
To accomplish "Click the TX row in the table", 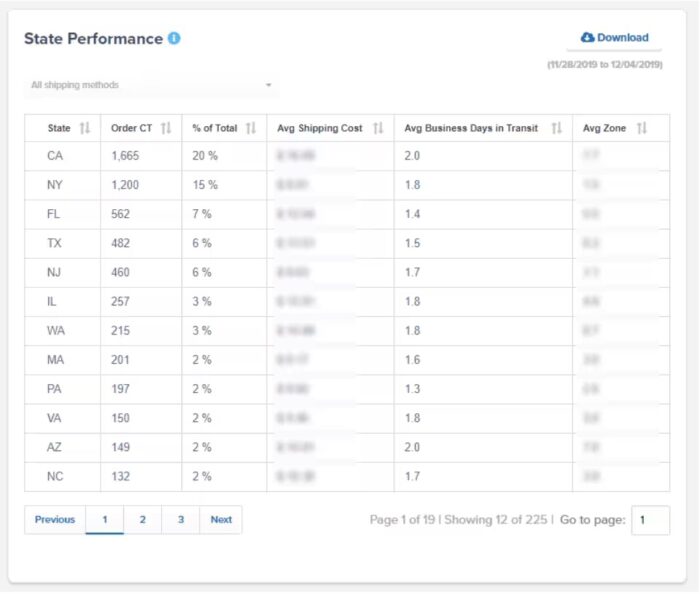I will pos(55,243).
